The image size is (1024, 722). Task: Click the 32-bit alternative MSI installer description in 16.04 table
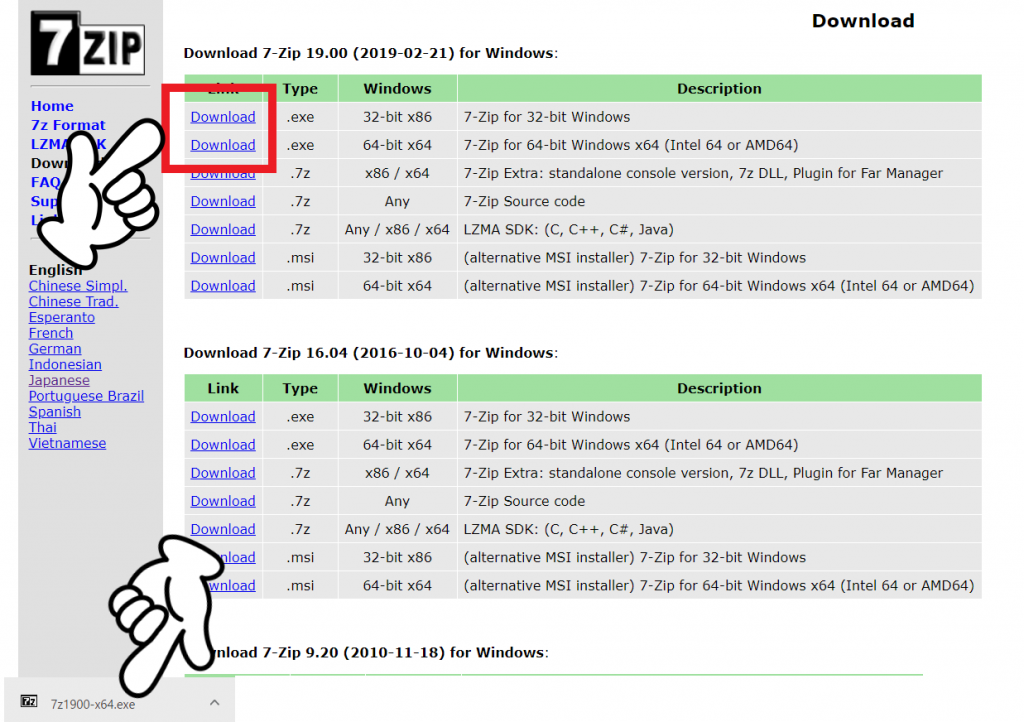pos(635,557)
